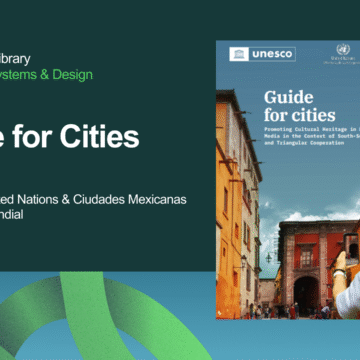
Task: Click the partially visible 'ibrary' text
Action: tap(15, 59)
